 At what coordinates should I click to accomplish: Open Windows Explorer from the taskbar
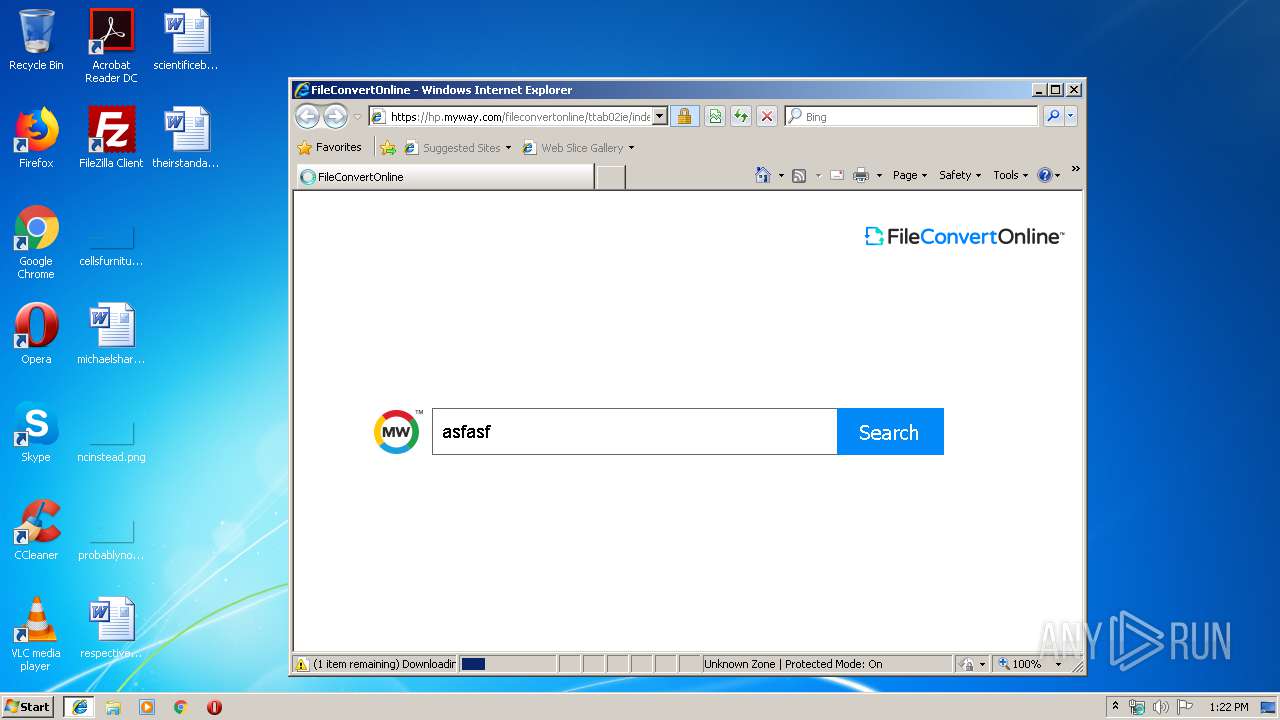tap(113, 707)
